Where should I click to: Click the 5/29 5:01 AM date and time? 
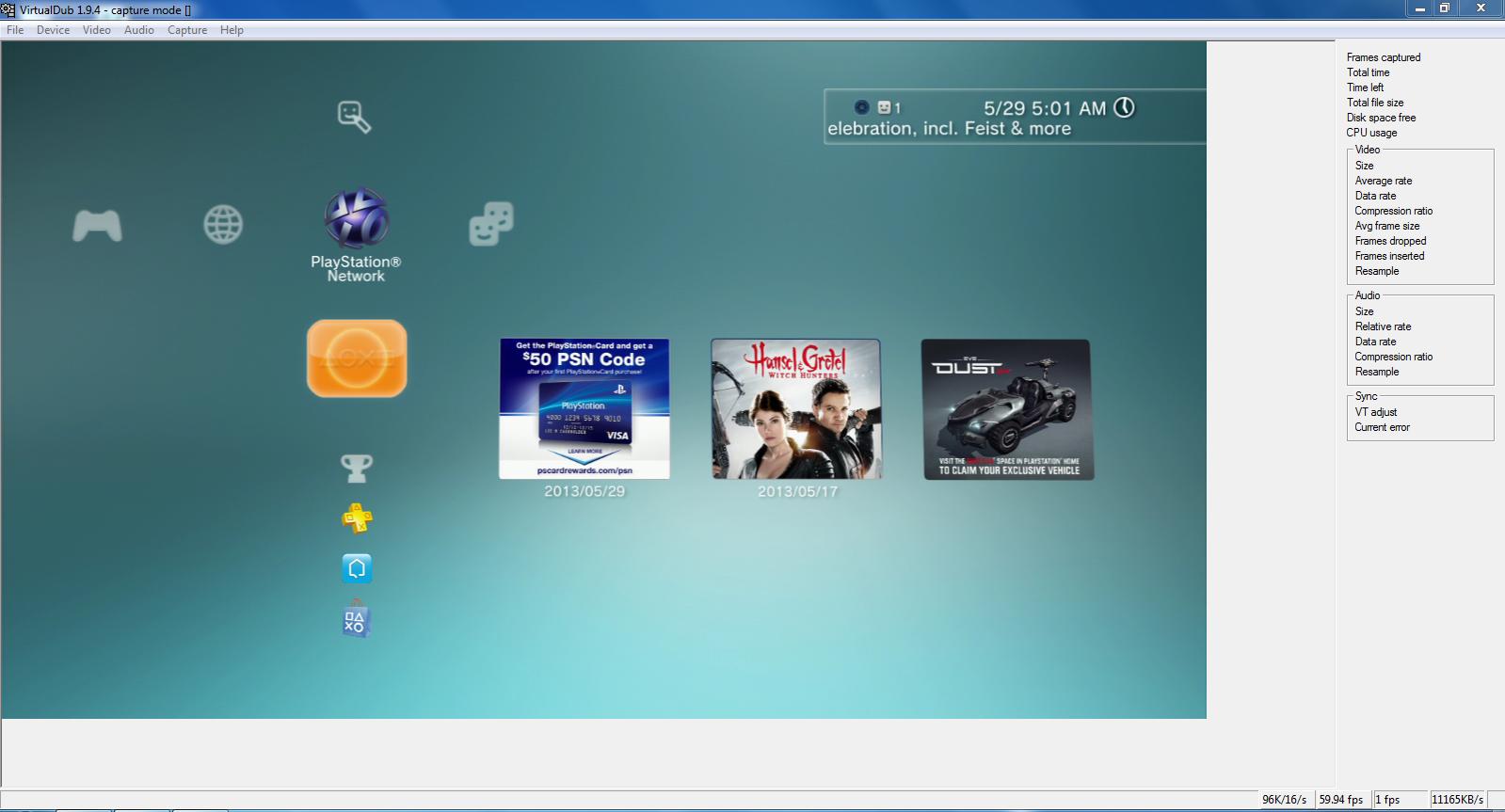1045,108
